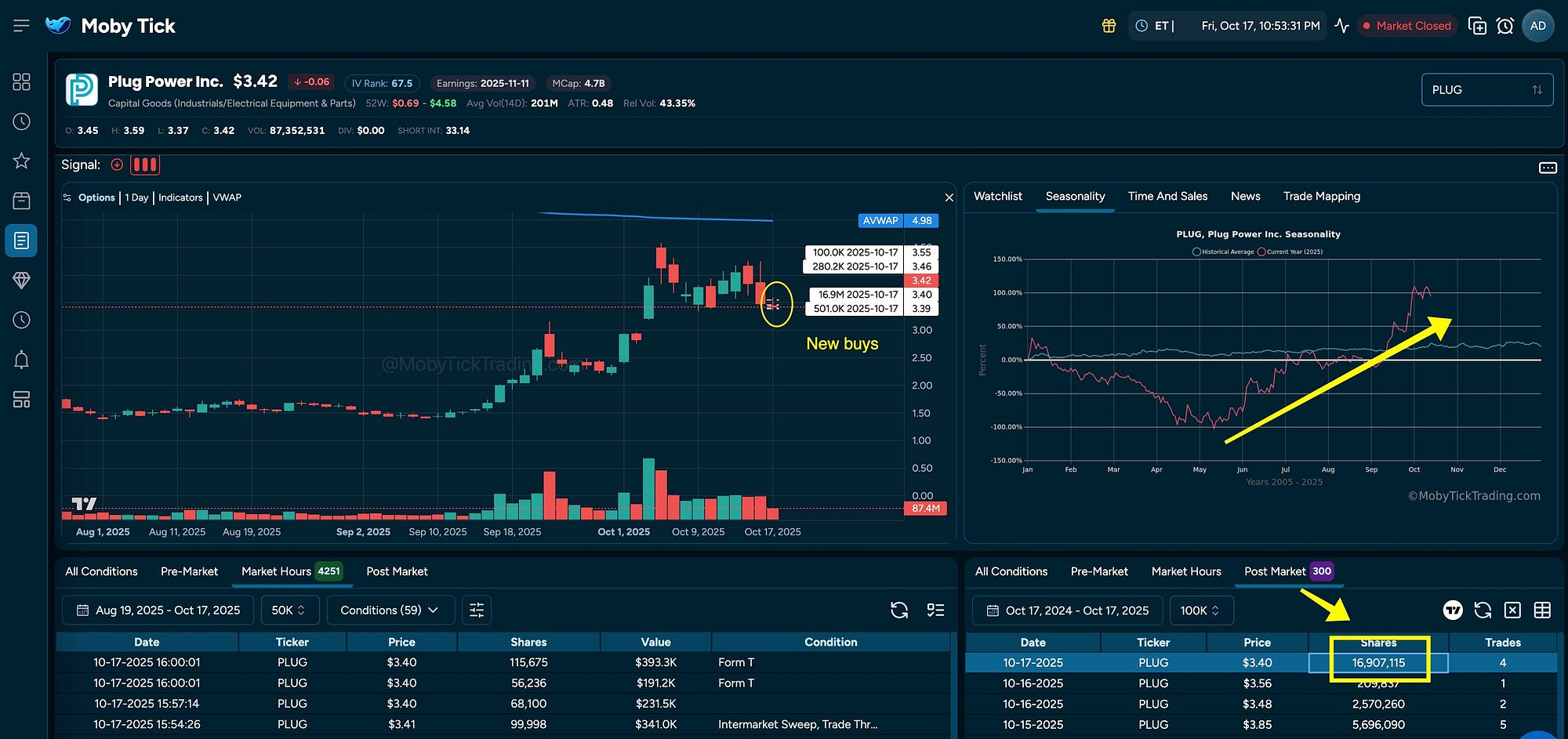The height and width of the screenshot is (739, 1568).
Task: Select the Pre-Market filter on the left panel
Action: pos(189,571)
